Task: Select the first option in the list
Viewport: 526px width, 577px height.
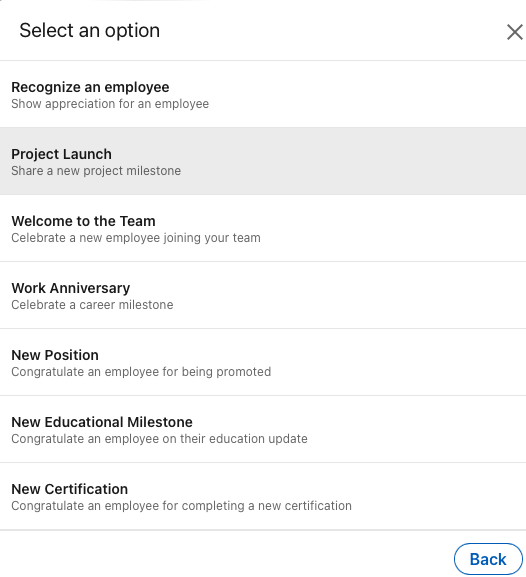Action: (263, 94)
